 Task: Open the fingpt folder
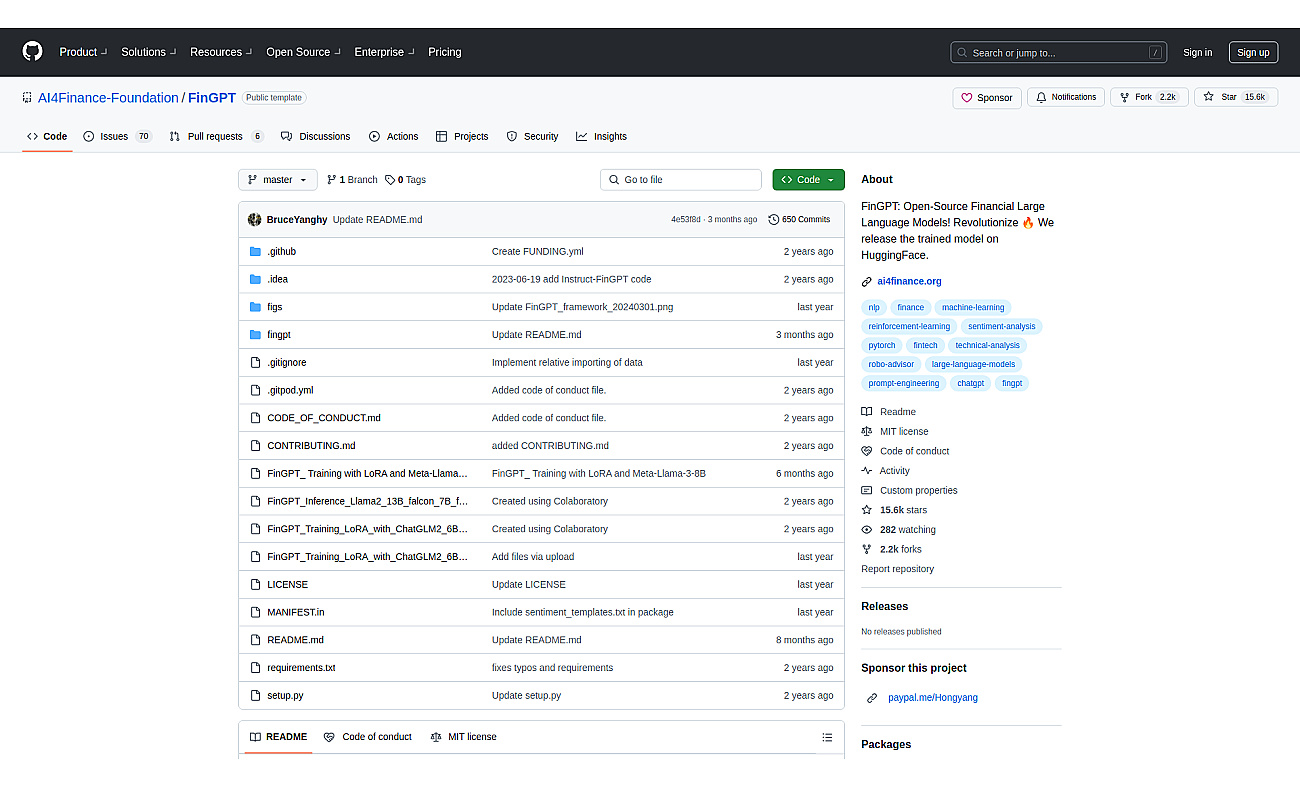pos(279,335)
